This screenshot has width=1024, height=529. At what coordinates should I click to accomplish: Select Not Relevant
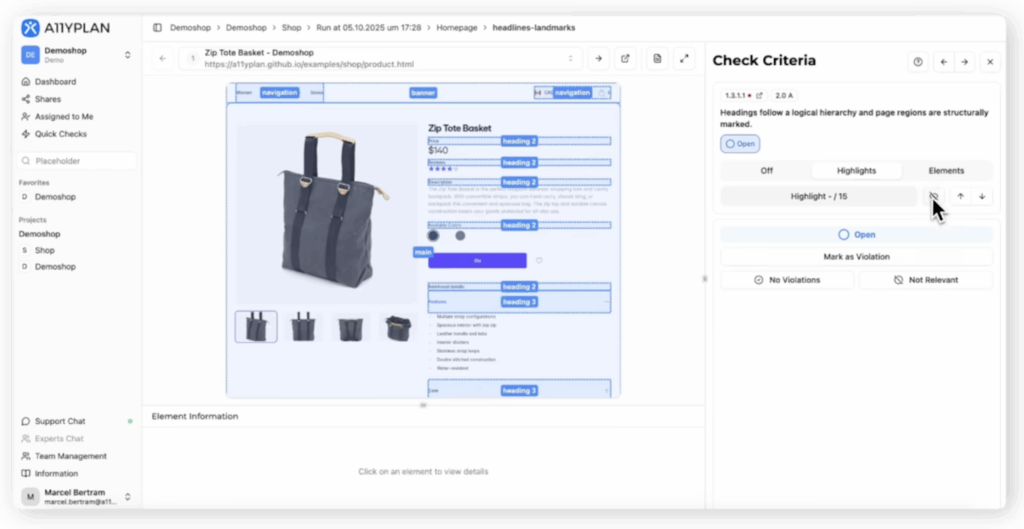click(x=925, y=280)
